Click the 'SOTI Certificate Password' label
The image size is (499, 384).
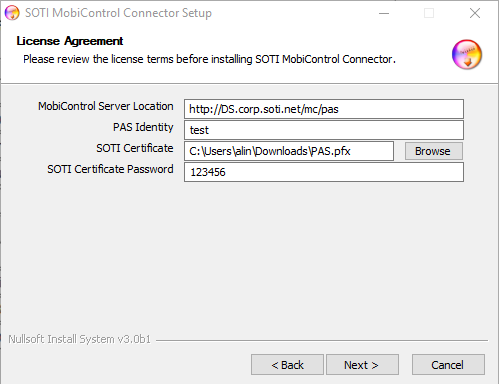tap(110, 169)
